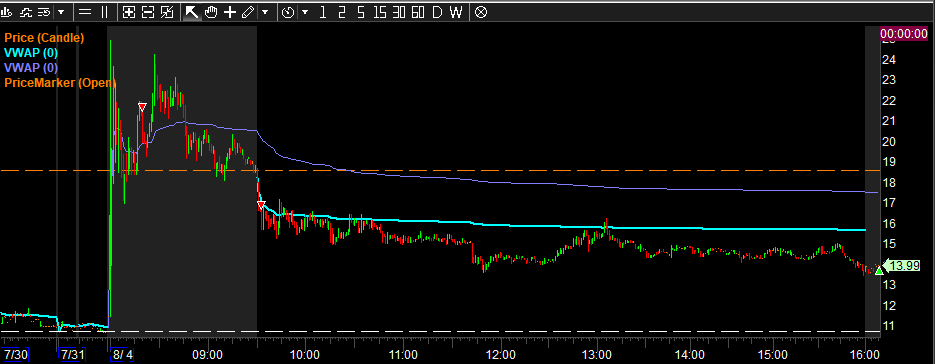The image size is (935, 364).
Task: Expand the dropdown after the list settings icon
Action: [61, 12]
